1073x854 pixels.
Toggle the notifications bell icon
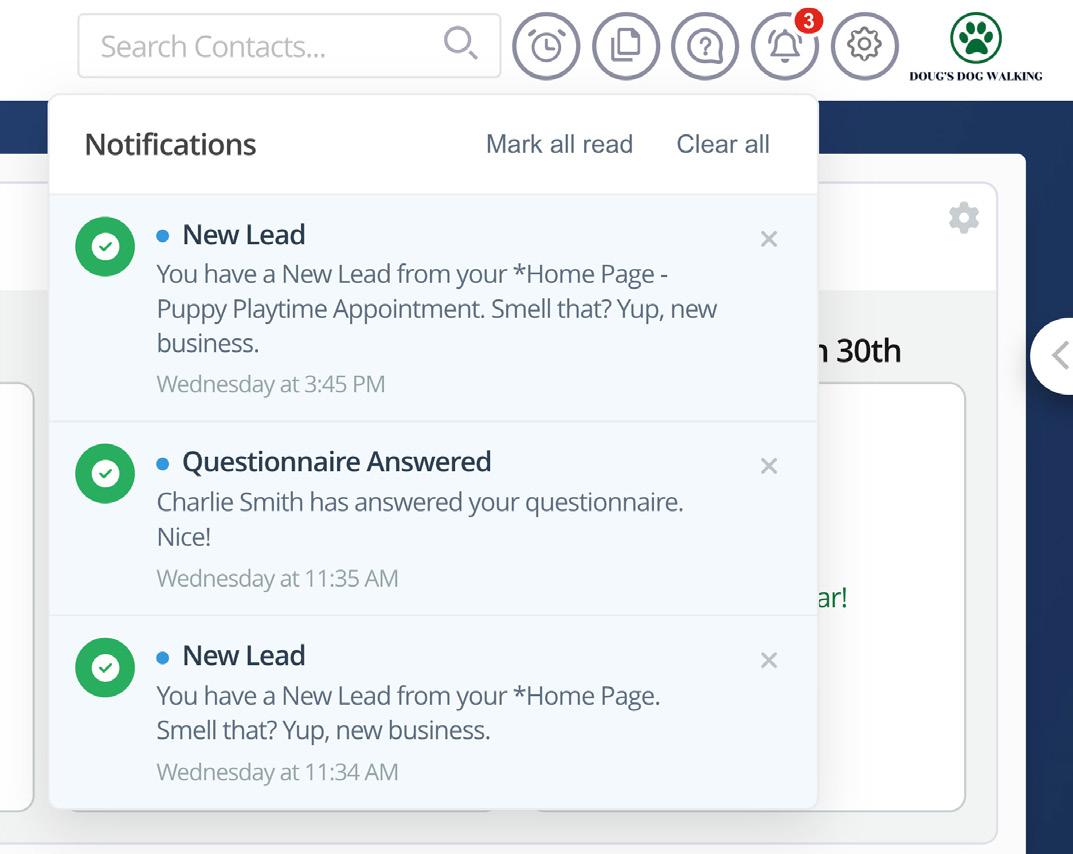click(x=784, y=46)
